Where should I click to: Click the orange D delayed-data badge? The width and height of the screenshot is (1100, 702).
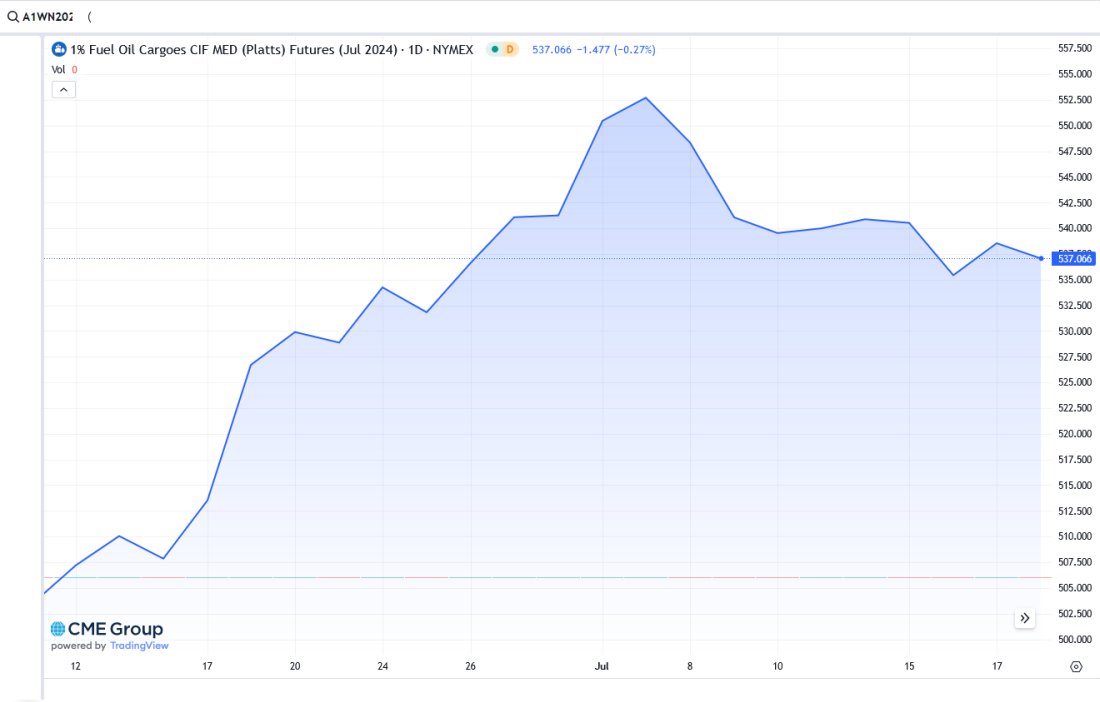tap(510, 49)
